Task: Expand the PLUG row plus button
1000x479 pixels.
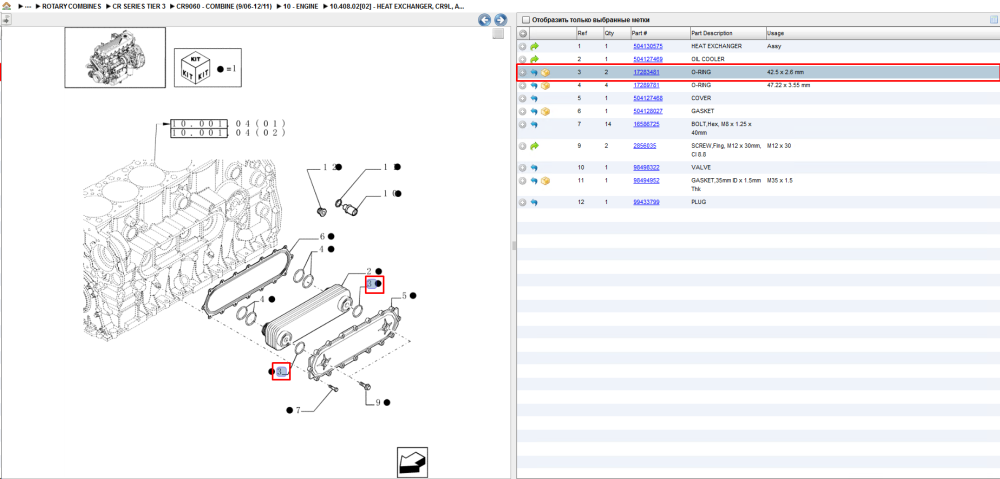Action: pos(523,202)
